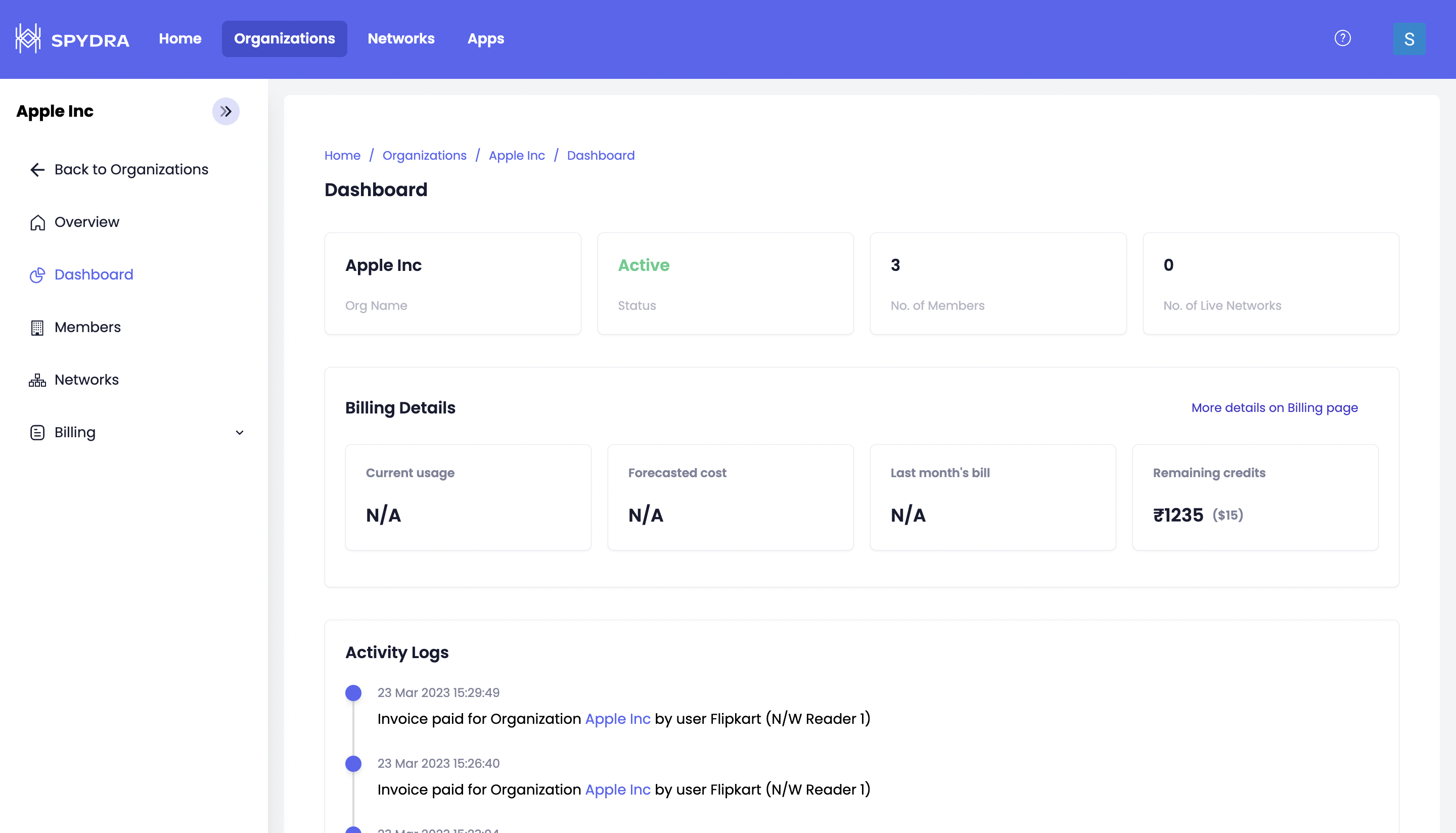
Task: Click the Spydra spider logo icon
Action: (27, 38)
